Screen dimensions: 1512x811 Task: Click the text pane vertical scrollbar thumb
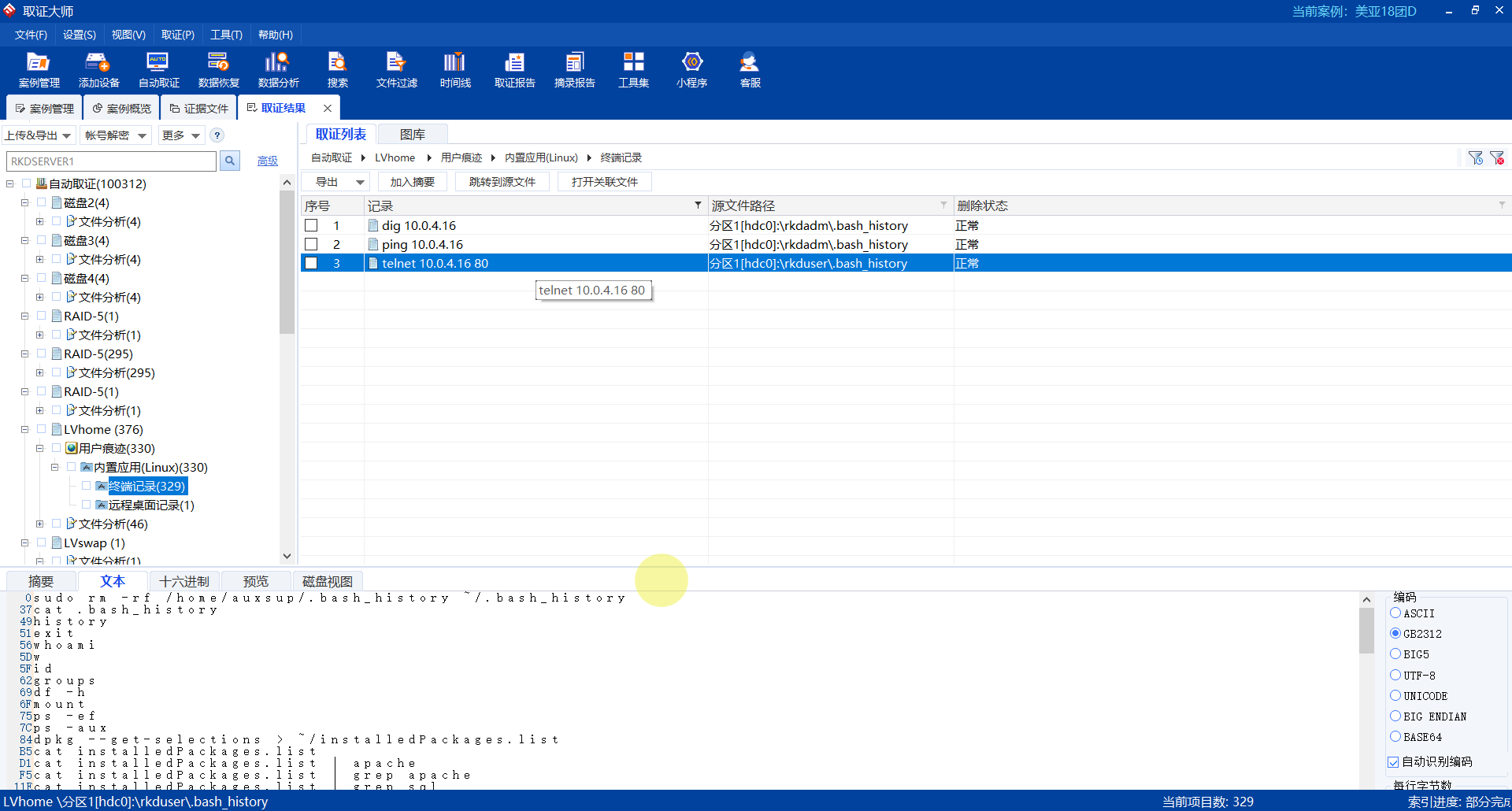(1366, 630)
